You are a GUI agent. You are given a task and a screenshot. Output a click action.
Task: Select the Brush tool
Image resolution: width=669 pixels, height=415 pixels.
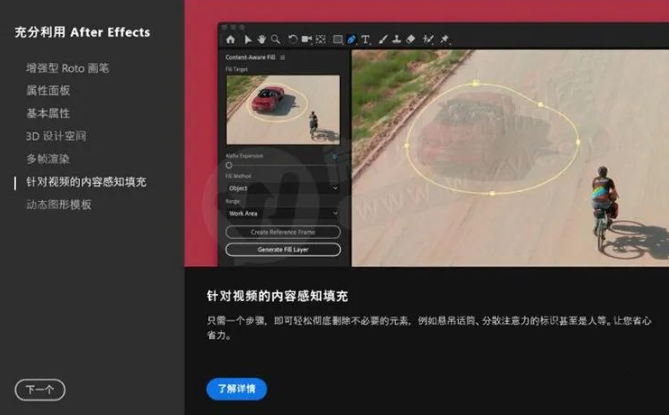coord(383,40)
